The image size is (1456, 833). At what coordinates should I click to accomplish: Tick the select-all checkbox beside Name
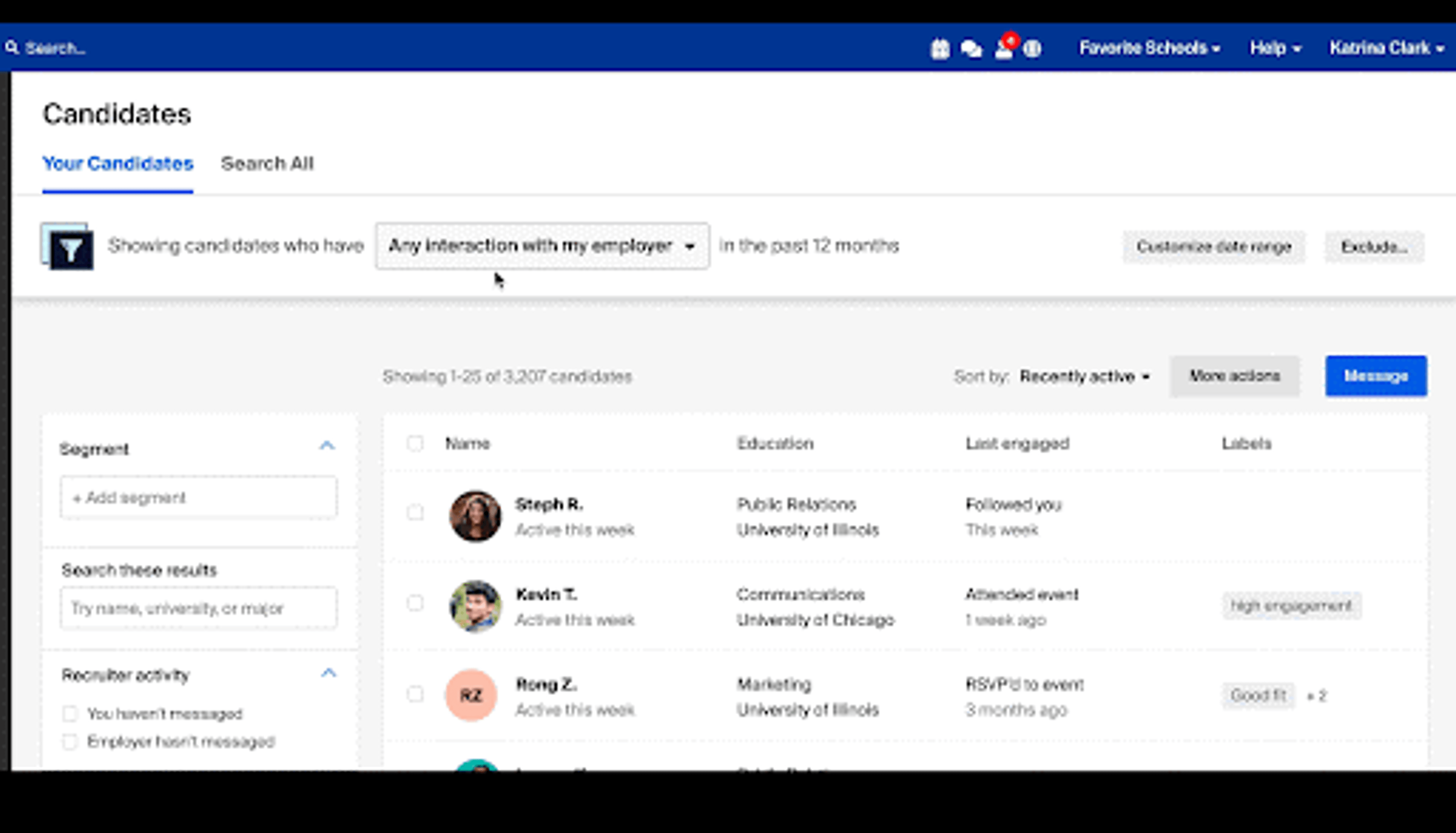[415, 443]
